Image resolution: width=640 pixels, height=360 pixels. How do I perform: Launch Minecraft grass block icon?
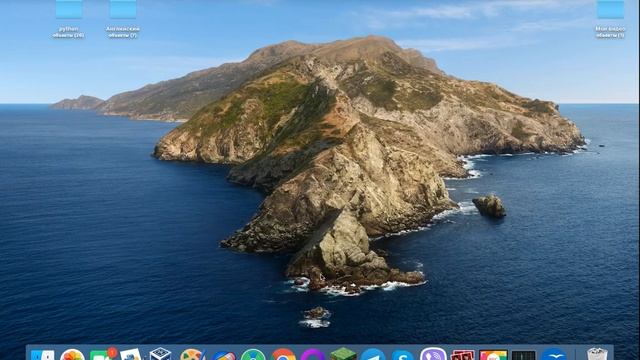pos(343,354)
